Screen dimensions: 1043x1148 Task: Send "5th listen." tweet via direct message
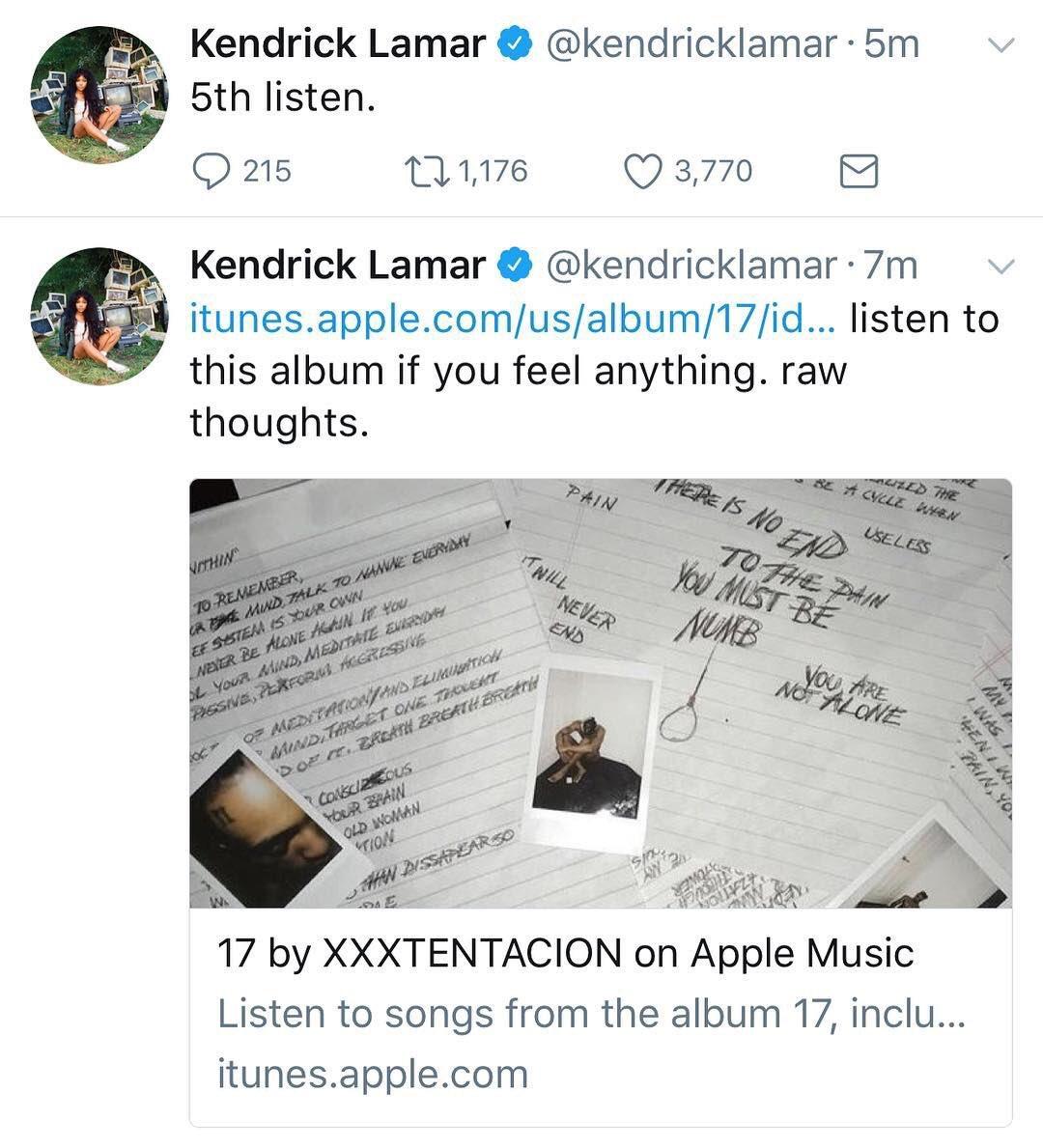coord(858,172)
